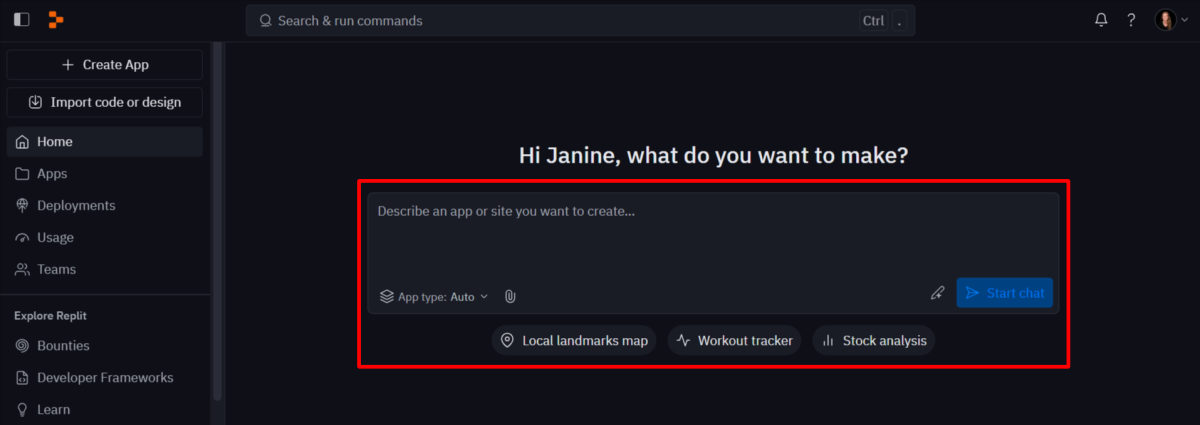Pick the Stock analysis suggestion chip
1200x425 pixels.
point(874,341)
